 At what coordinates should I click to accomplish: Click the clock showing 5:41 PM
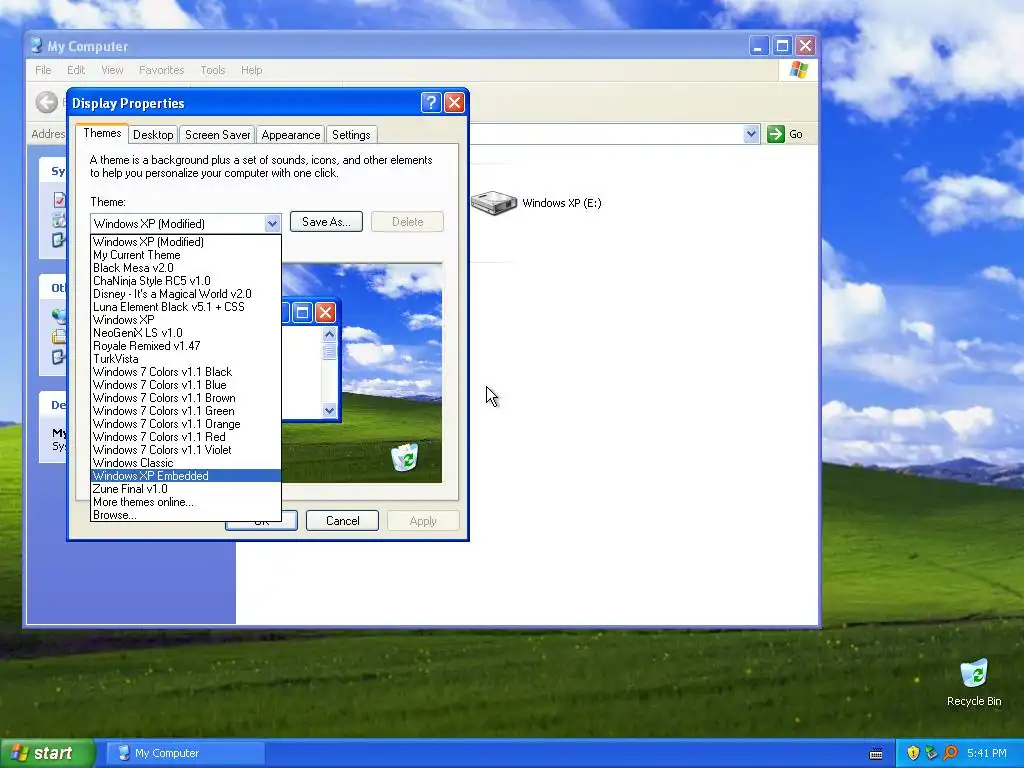click(986, 753)
